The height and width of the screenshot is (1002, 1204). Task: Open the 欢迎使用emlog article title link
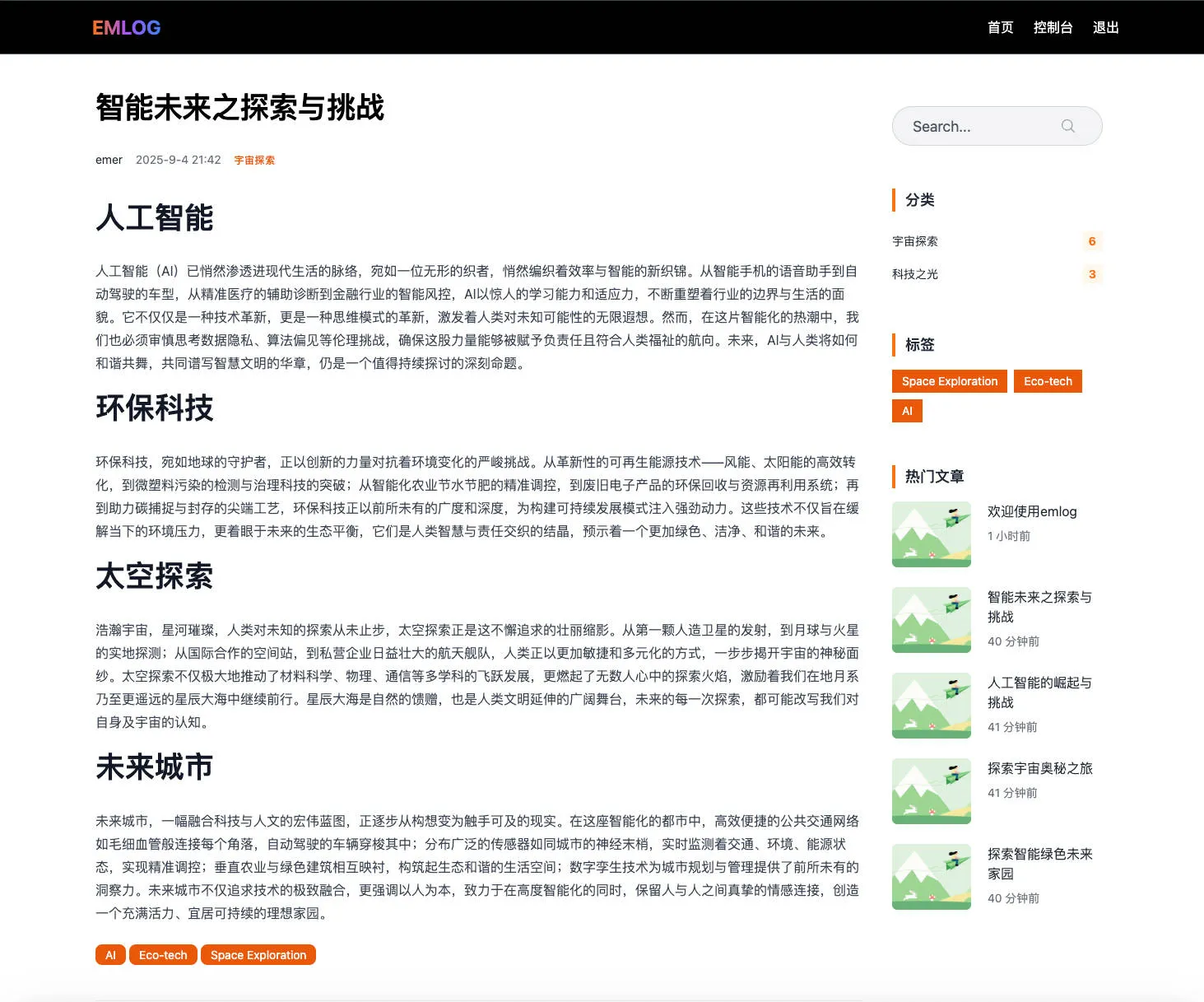1032,511
